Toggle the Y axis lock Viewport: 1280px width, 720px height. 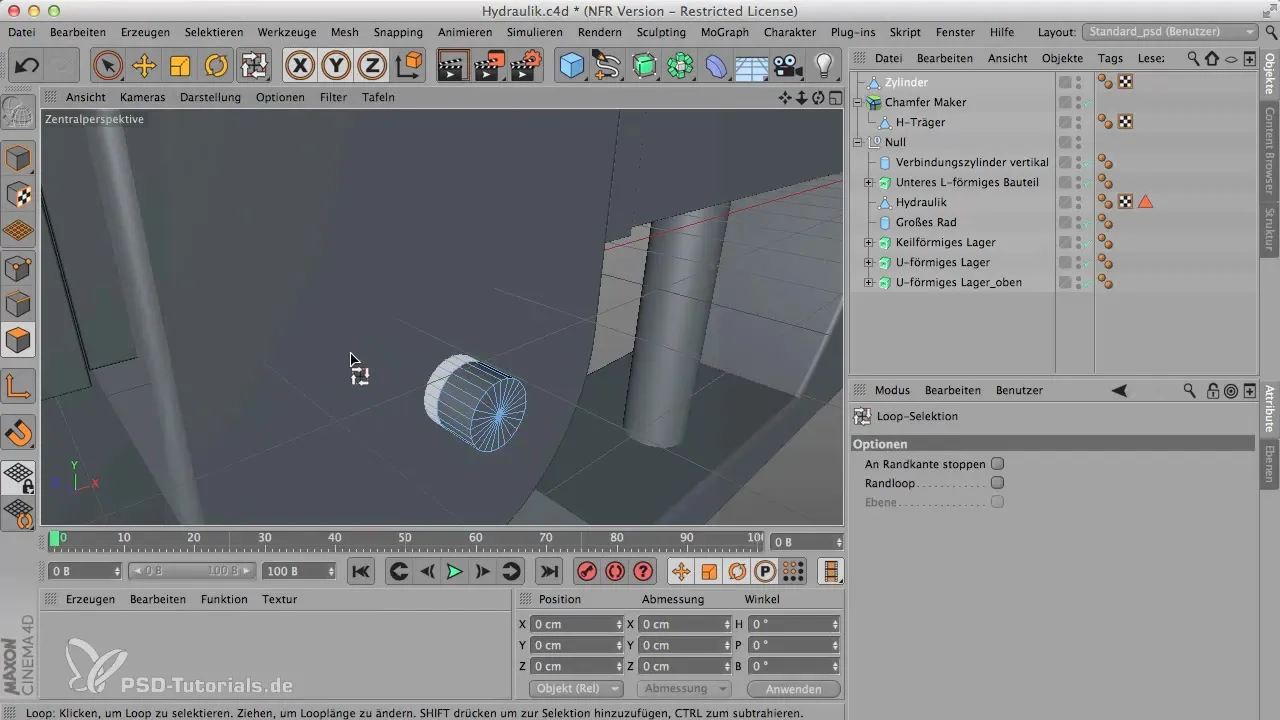coord(336,67)
